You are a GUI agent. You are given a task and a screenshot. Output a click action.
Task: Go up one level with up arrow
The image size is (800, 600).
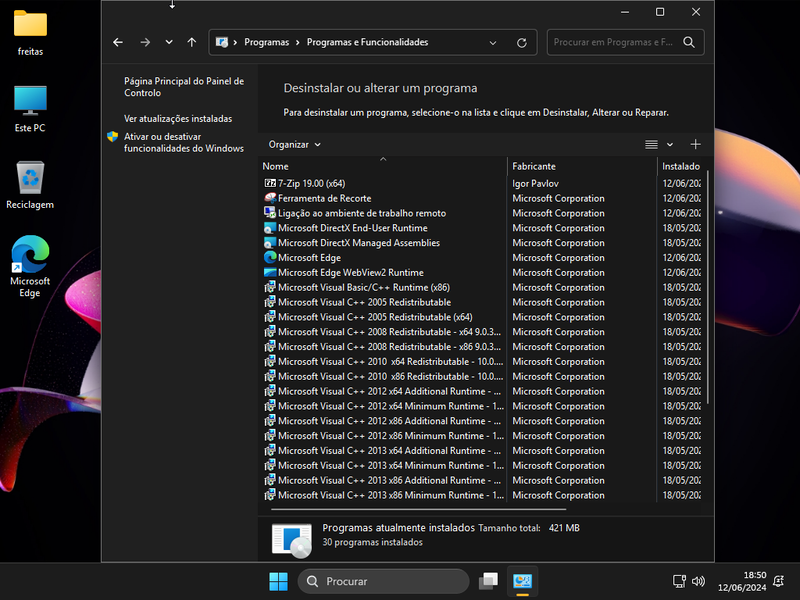point(192,42)
